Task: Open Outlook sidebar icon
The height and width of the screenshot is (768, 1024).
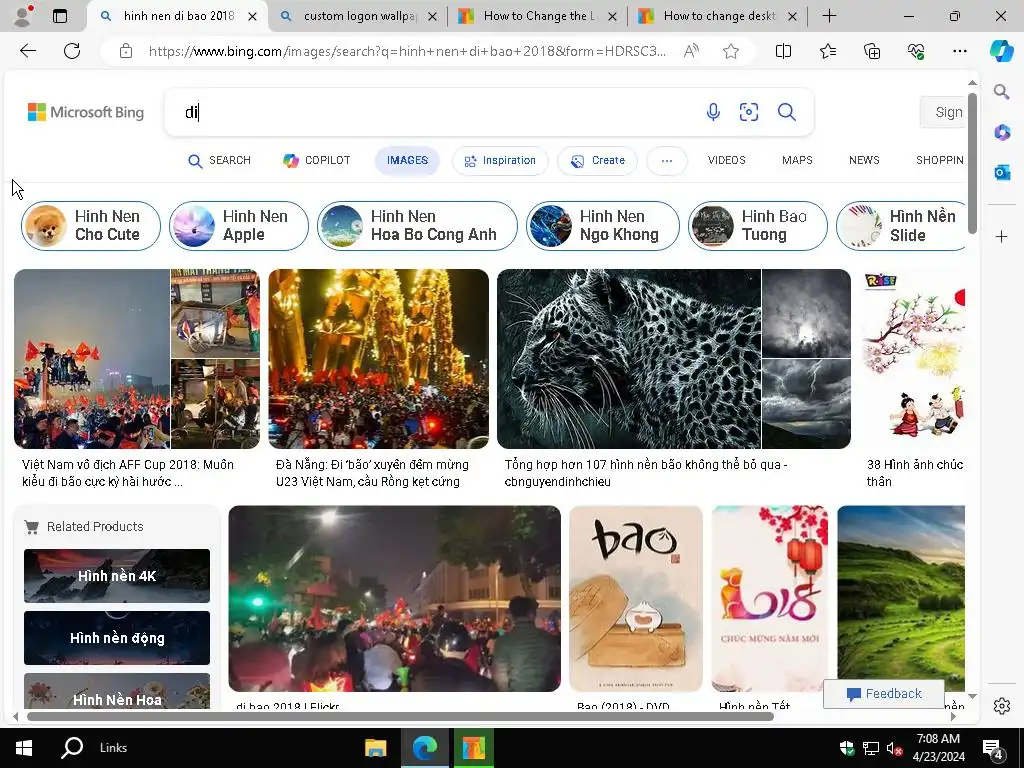Action: click(1002, 172)
